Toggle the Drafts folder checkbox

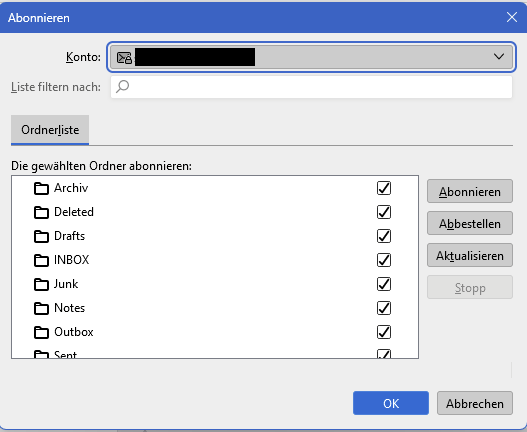[x=384, y=236]
